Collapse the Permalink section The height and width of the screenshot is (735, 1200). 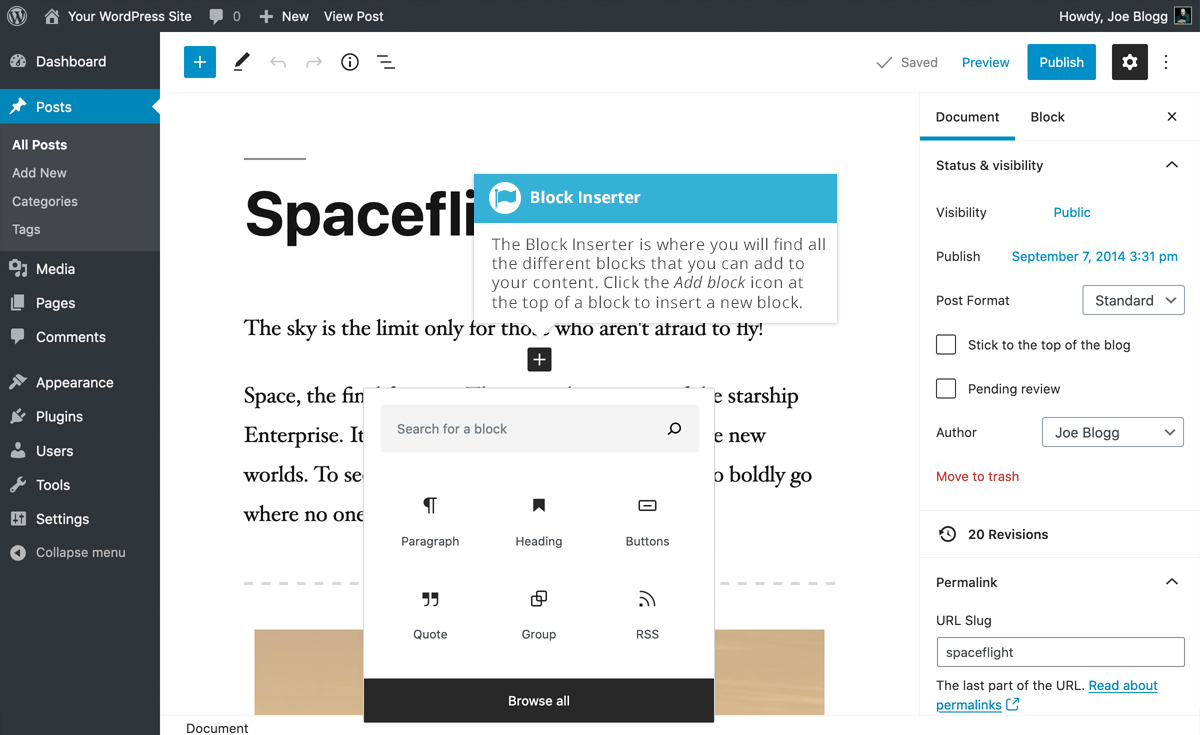pyautogui.click(x=1172, y=582)
